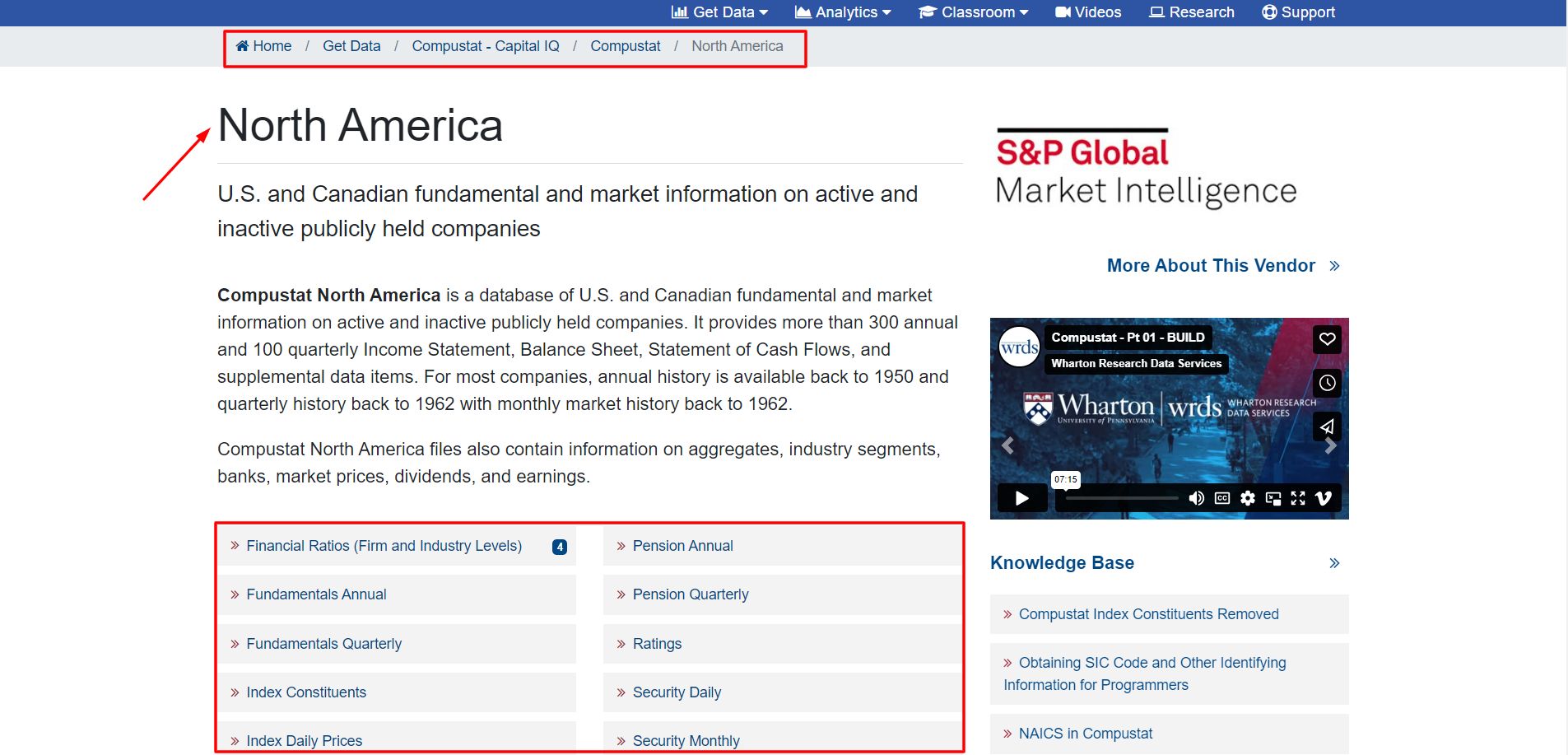Click the area-chart icon beside Analytics

click(803, 12)
